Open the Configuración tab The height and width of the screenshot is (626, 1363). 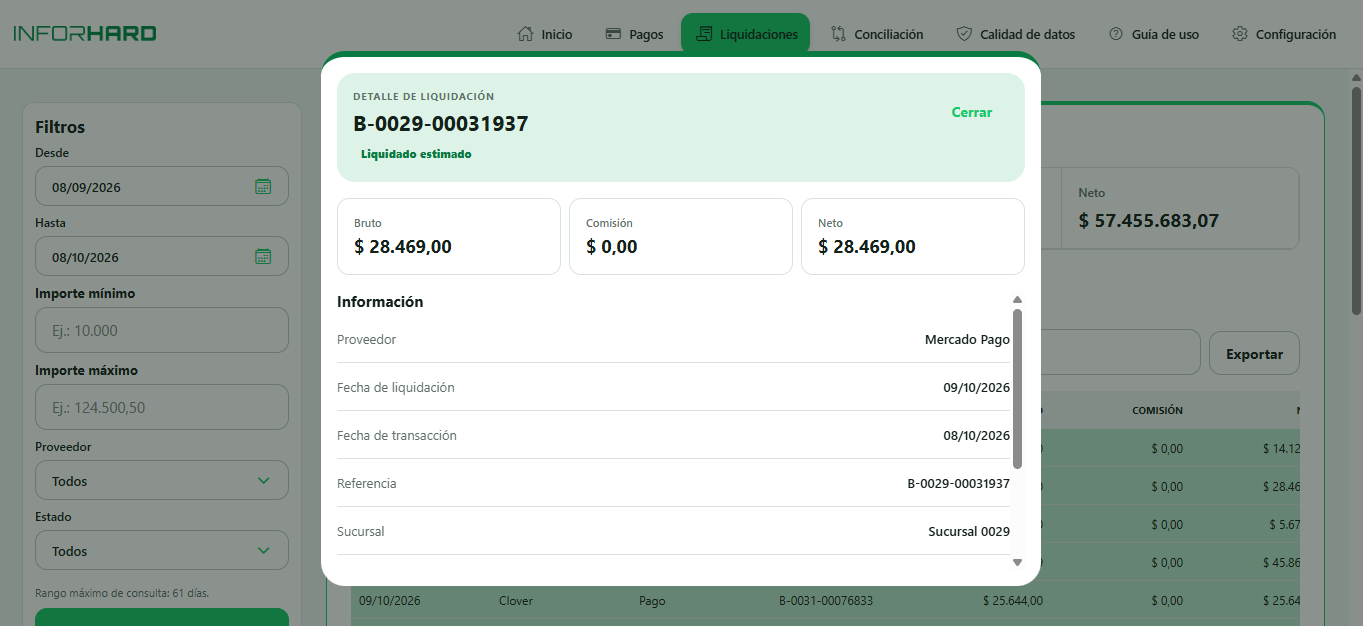1284,34
